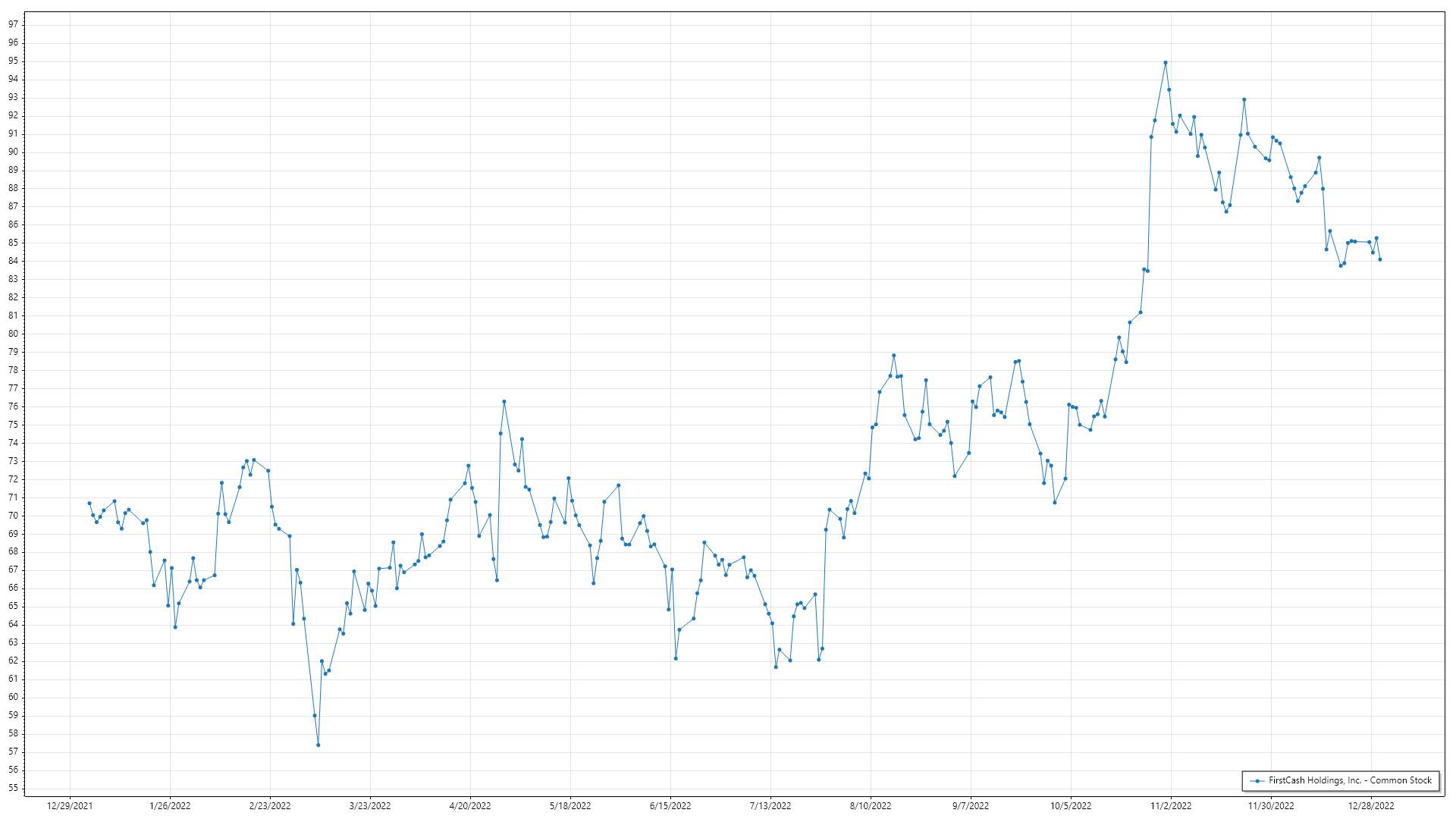Click the 55 y-axis value label

14,788
